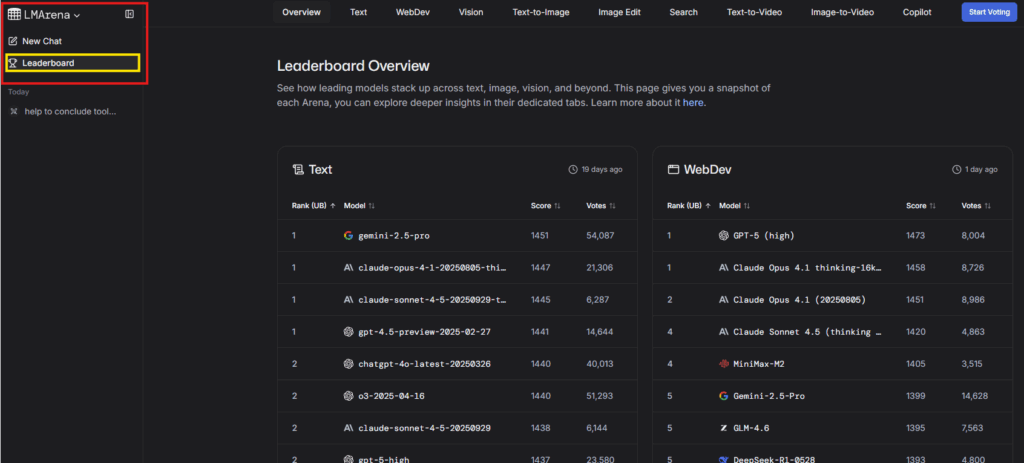This screenshot has height=463, width=1024.
Task: Click the OpenAI icon beside GPT-5 (high)
Action: point(724,235)
